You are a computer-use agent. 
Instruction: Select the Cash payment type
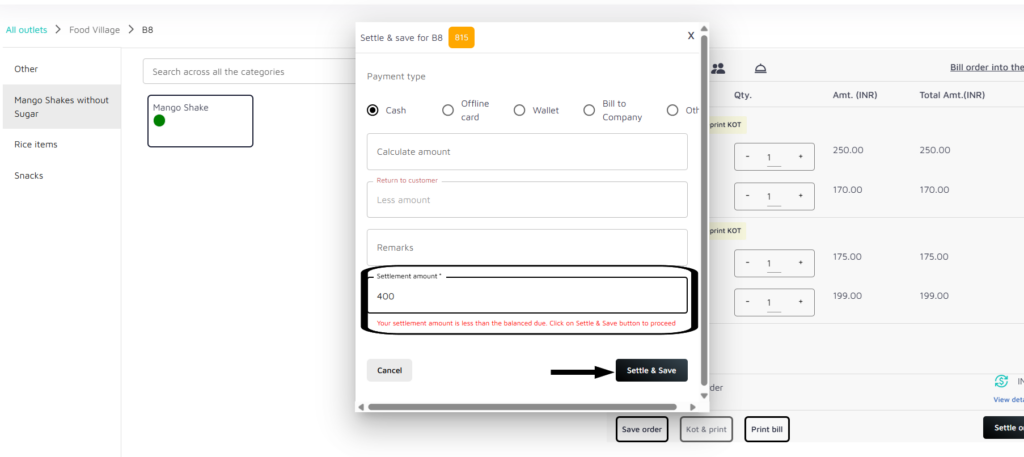click(x=373, y=110)
